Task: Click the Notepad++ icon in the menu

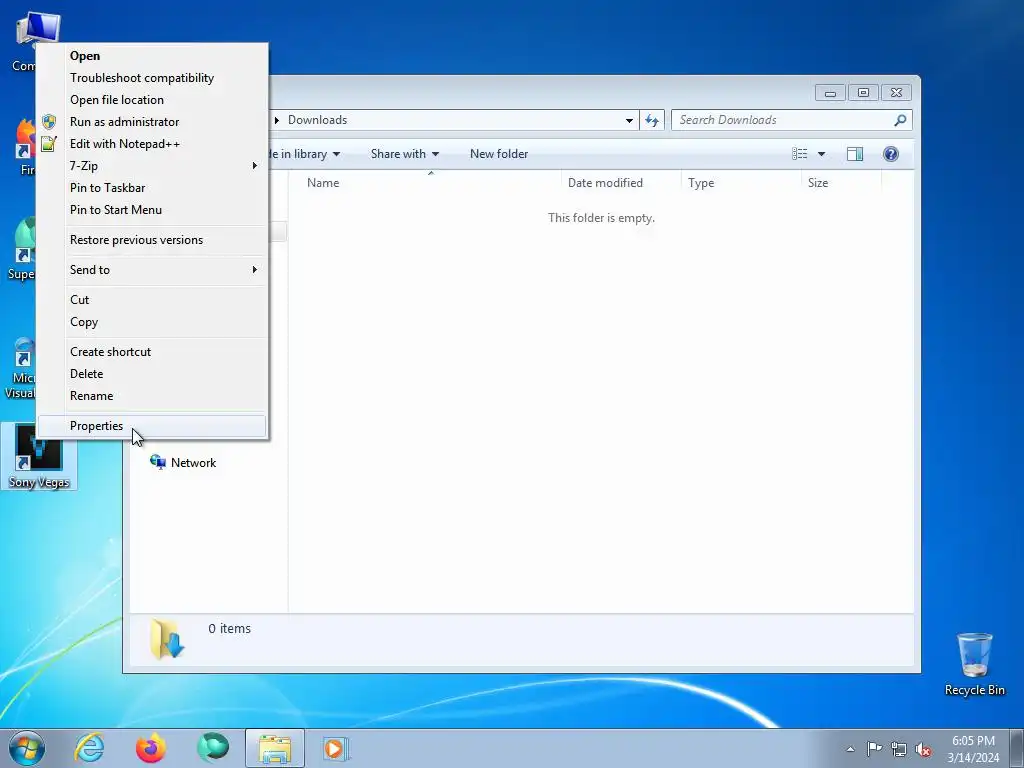Action: point(49,144)
